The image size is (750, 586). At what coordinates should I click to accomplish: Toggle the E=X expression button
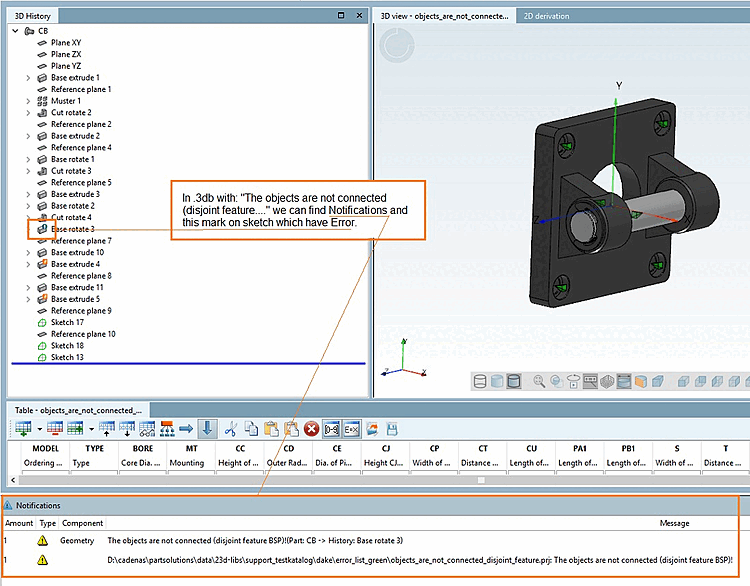tap(351, 428)
